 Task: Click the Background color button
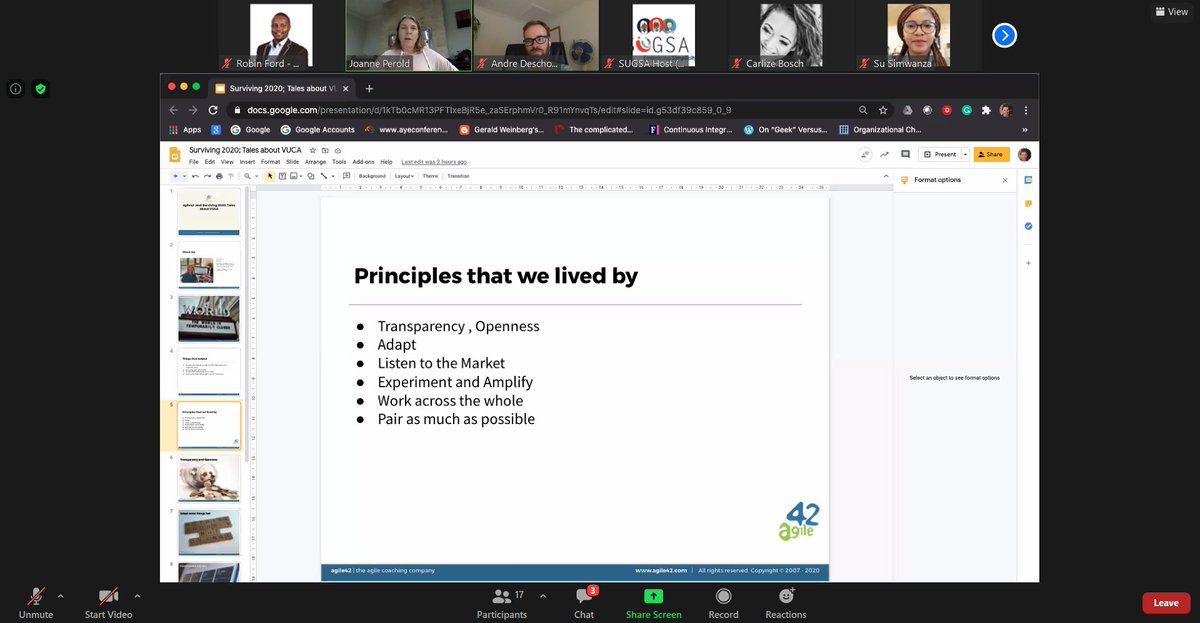[371, 177]
